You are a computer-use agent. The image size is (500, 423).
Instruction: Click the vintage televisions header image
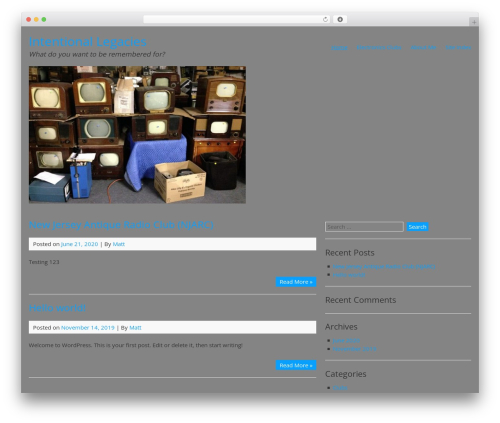(137, 135)
